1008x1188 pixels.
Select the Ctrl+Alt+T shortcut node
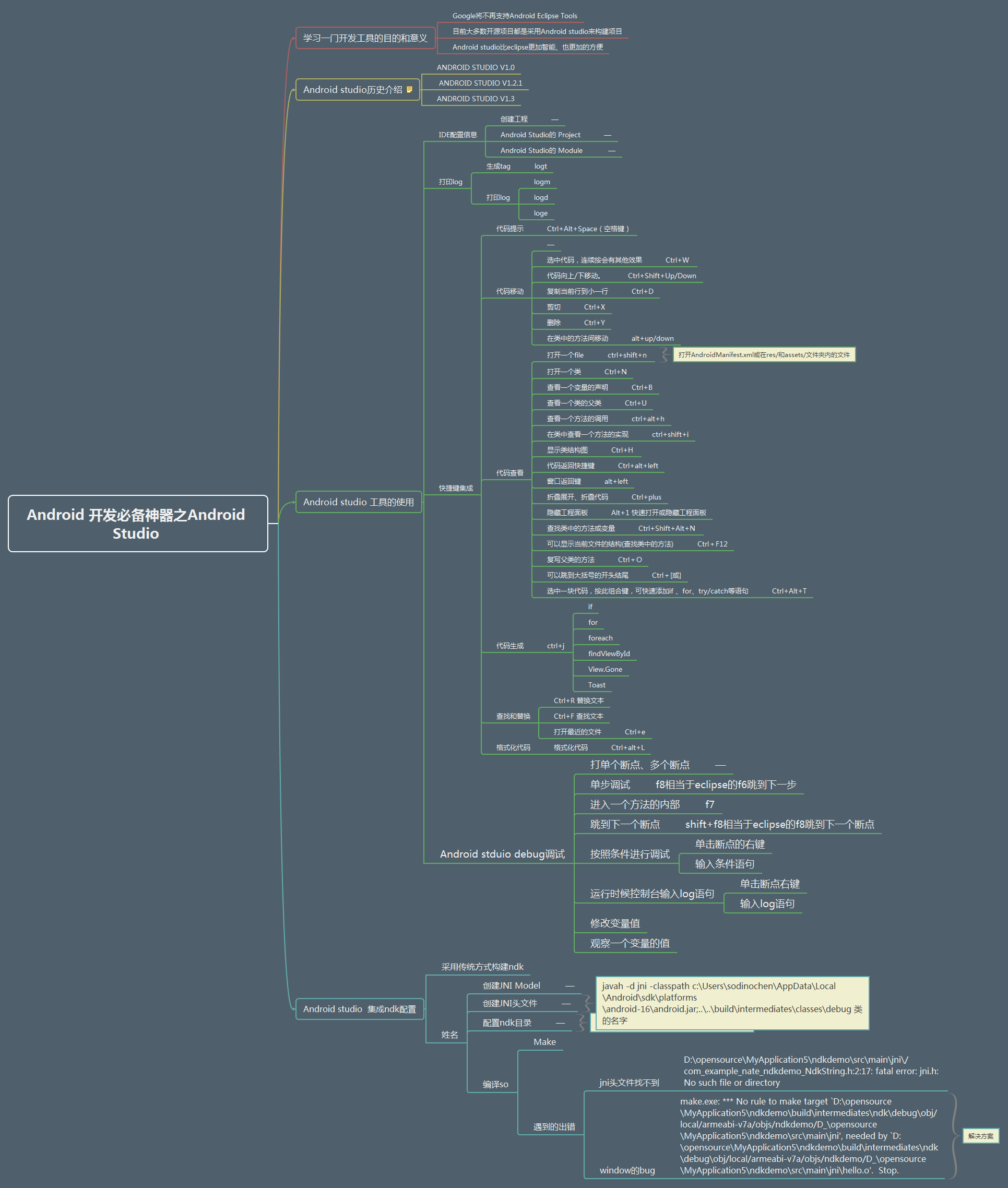click(x=789, y=591)
